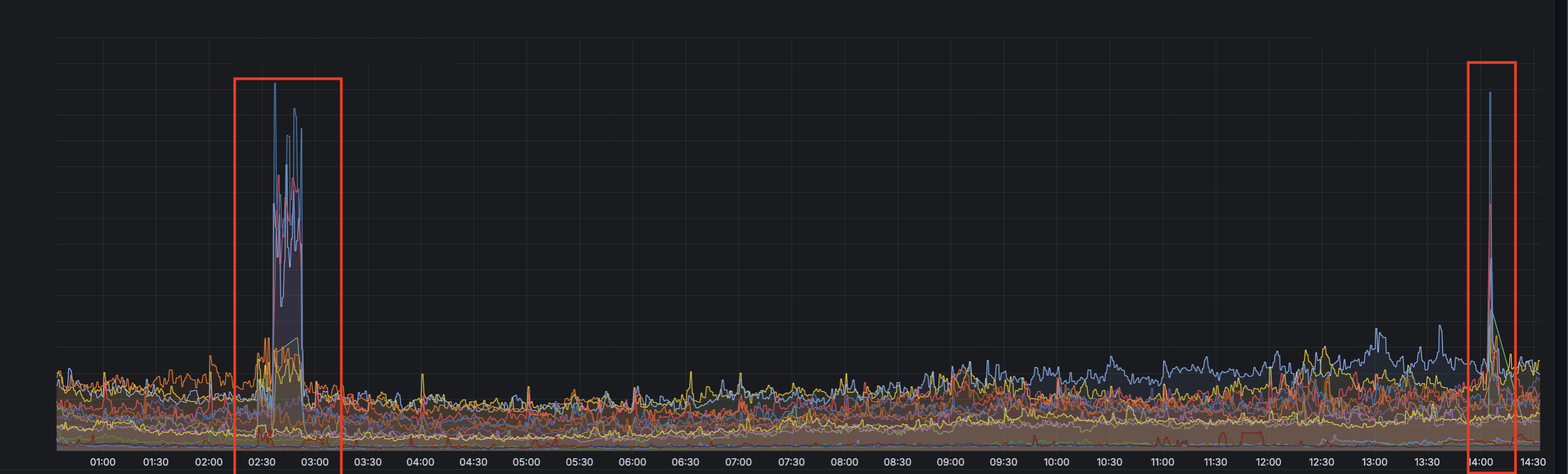Click the 11:30 time axis label
This screenshot has height=474, width=1568.
tap(1215, 462)
